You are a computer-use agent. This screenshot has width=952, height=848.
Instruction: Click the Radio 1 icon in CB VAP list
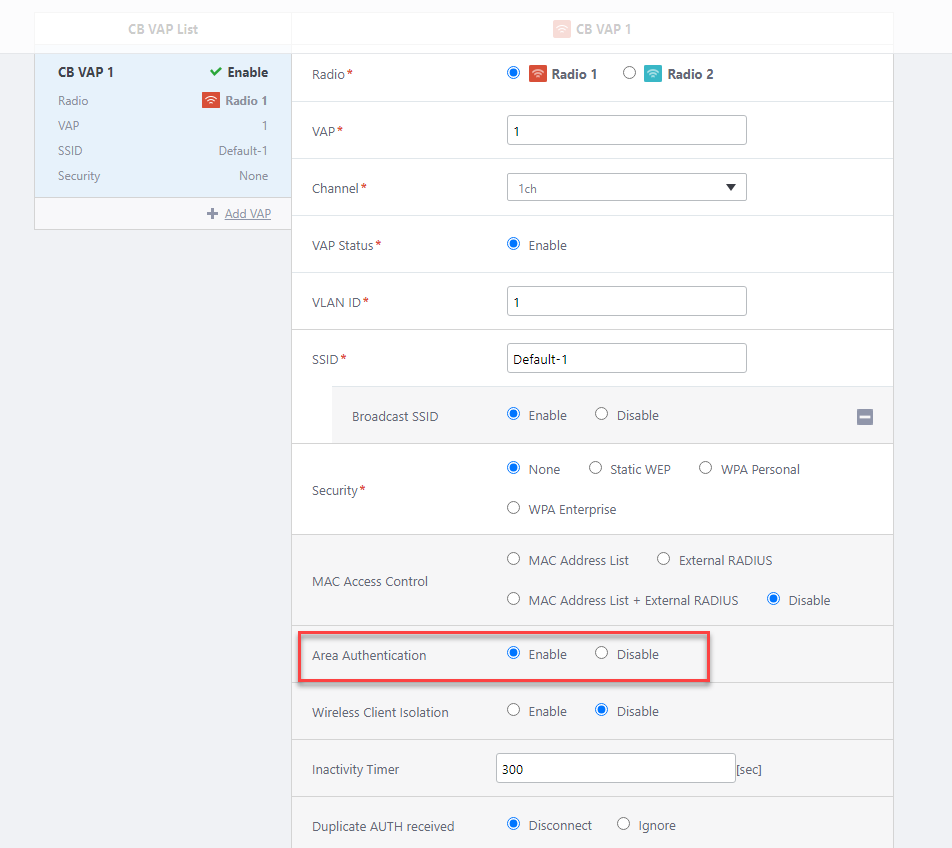click(x=211, y=101)
